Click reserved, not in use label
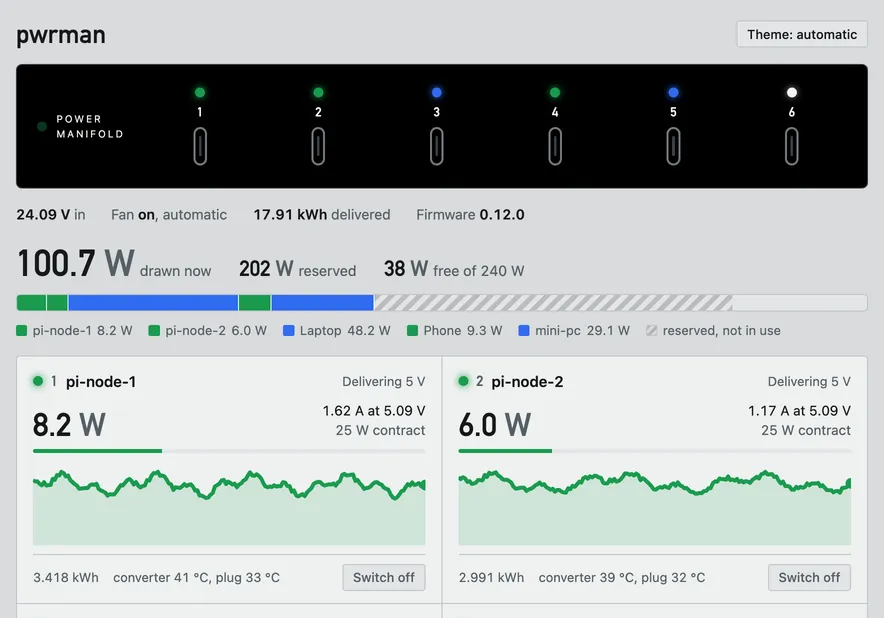The height and width of the screenshot is (618, 884). click(x=722, y=330)
